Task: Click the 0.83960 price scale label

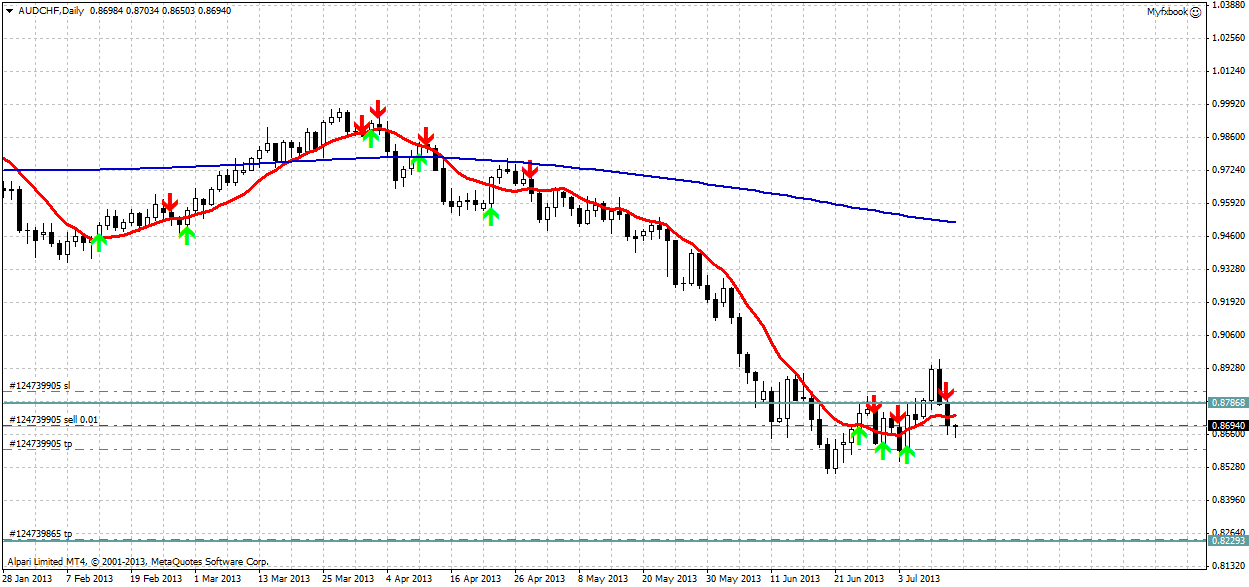Action: pos(1228,500)
